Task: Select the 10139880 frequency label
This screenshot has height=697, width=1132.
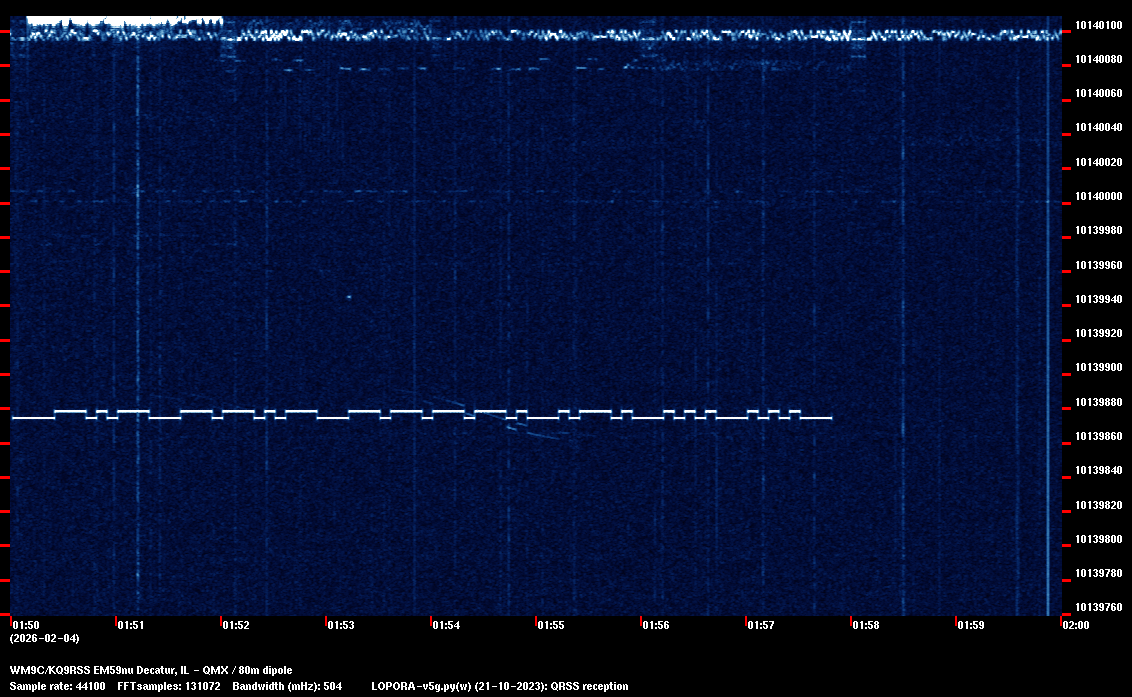Action: pos(1097,402)
